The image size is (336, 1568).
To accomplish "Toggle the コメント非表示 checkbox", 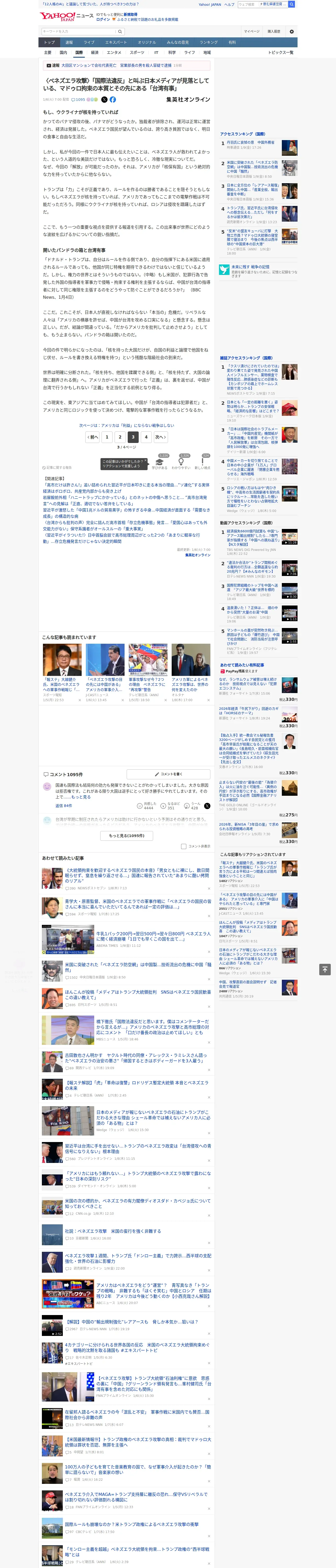I will click(183, 846).
